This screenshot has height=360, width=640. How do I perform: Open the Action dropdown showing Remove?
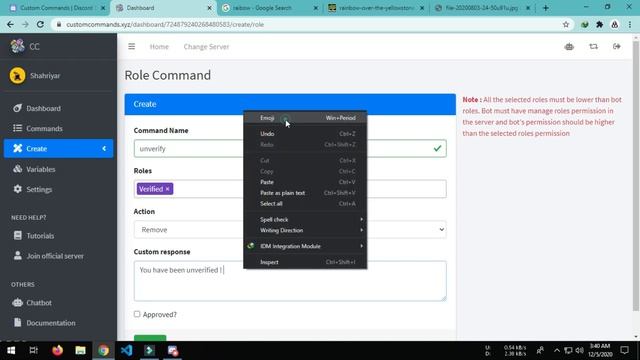point(290,230)
